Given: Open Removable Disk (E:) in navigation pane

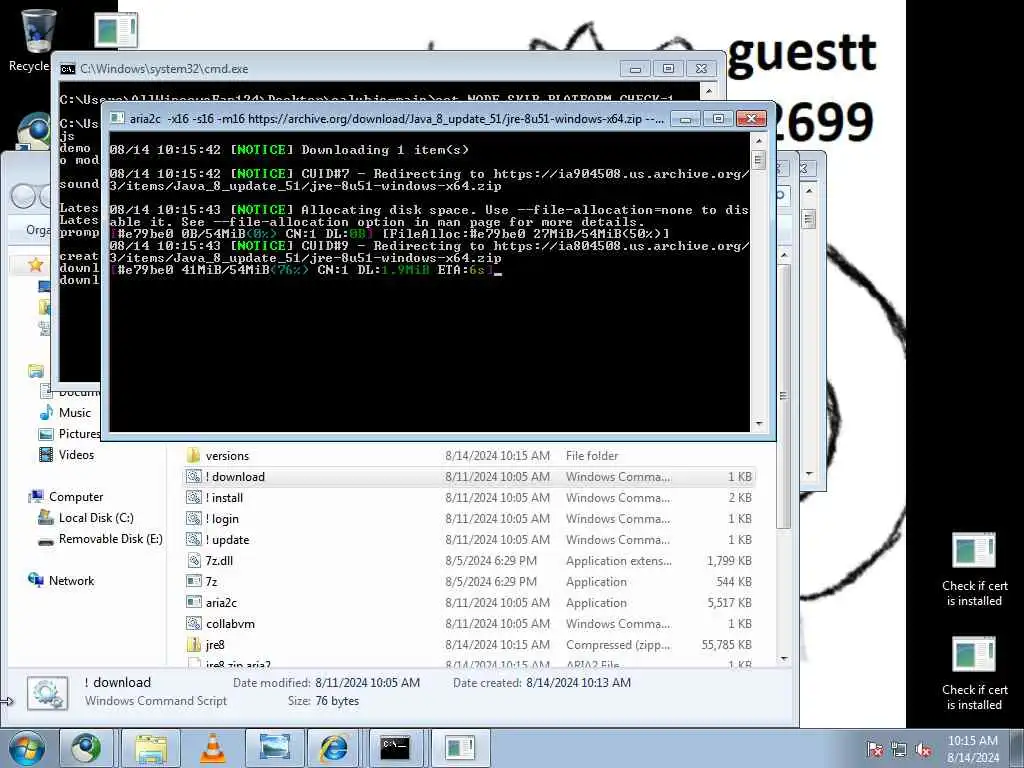Looking at the screenshot, I should (101, 539).
